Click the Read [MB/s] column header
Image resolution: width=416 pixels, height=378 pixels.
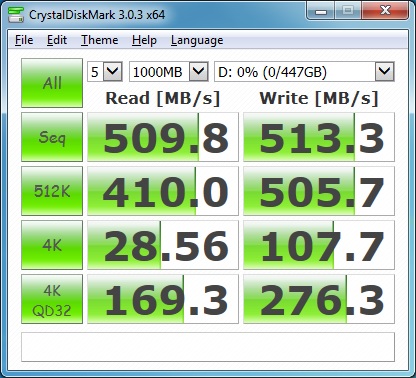(163, 98)
